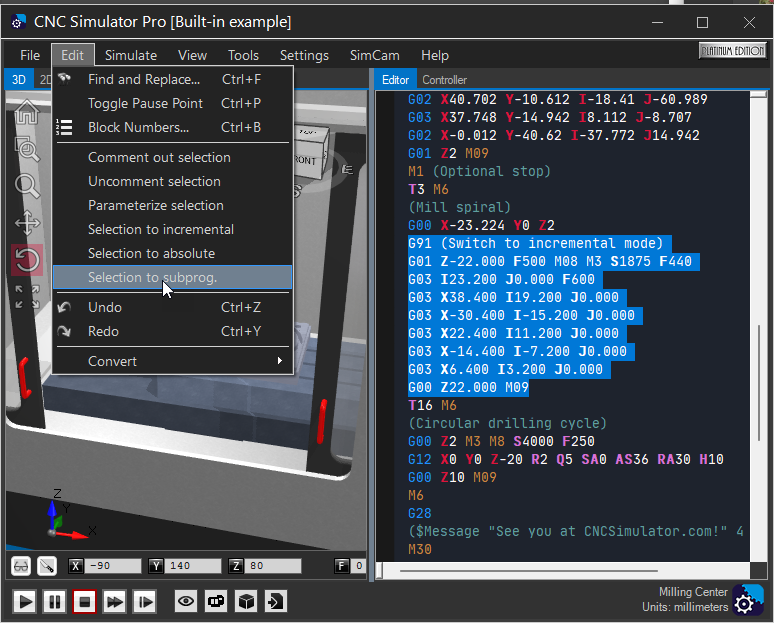Click the "M30" code line
774x623 pixels.
pos(420,549)
